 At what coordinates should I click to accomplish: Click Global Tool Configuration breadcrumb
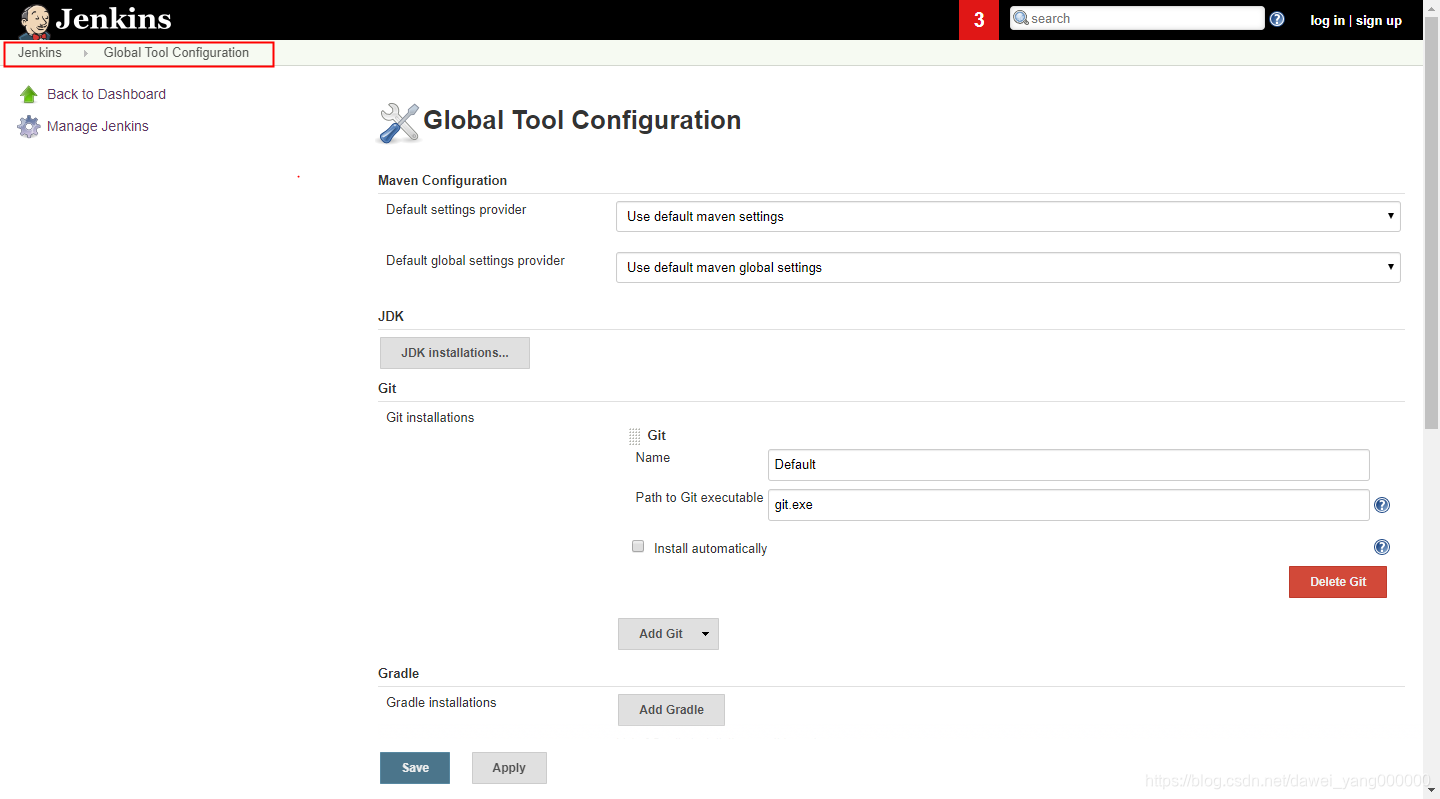pos(176,53)
